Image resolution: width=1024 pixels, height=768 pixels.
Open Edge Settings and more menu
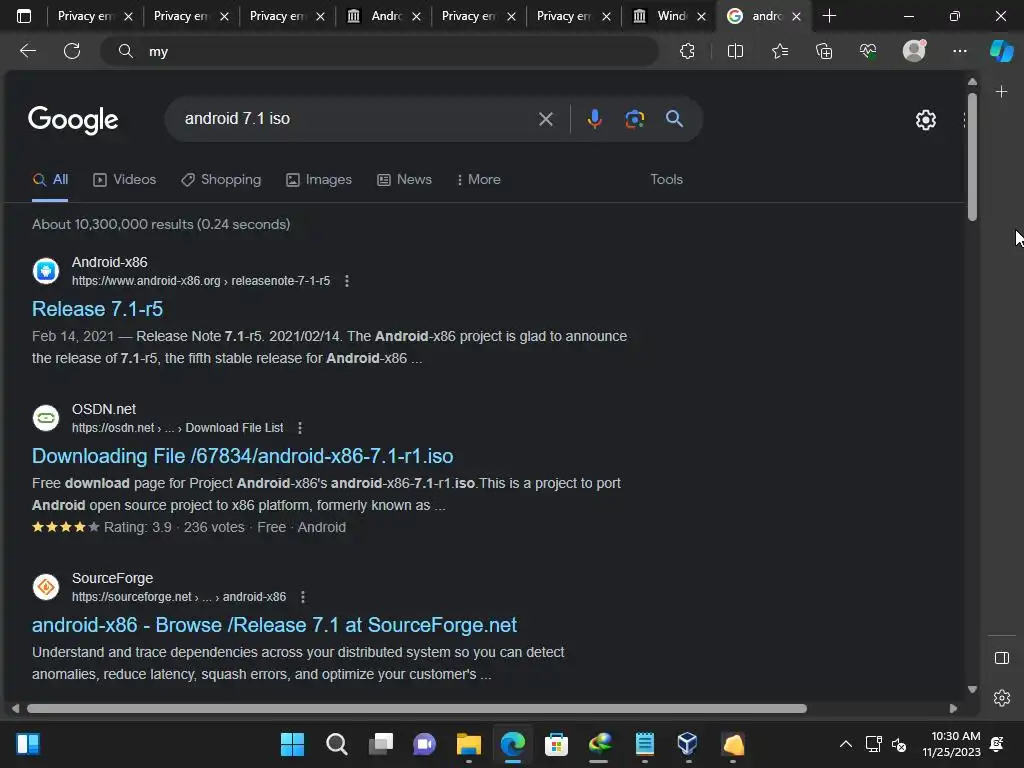click(x=959, y=51)
